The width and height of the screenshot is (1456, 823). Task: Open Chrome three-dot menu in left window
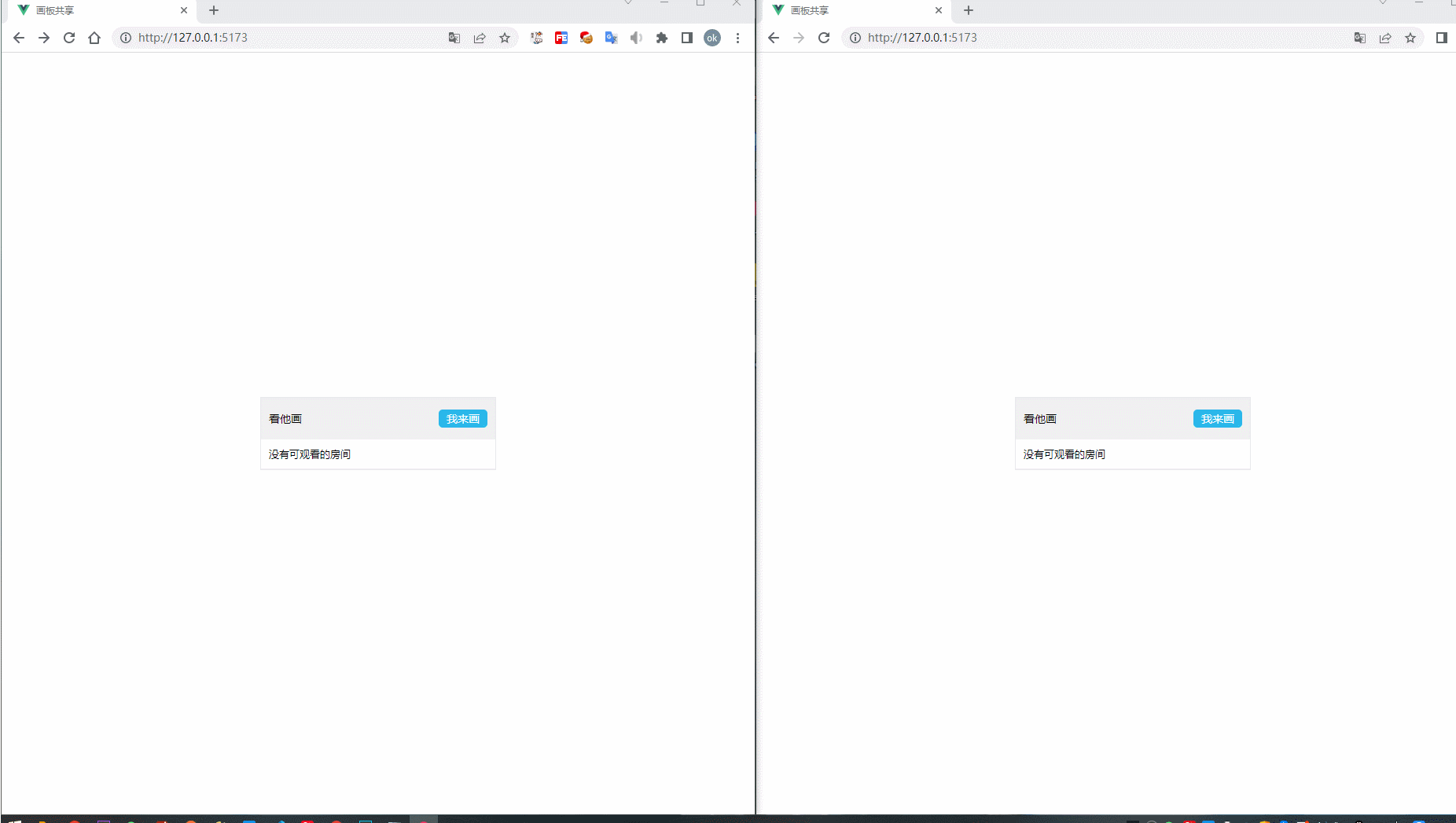coord(737,38)
